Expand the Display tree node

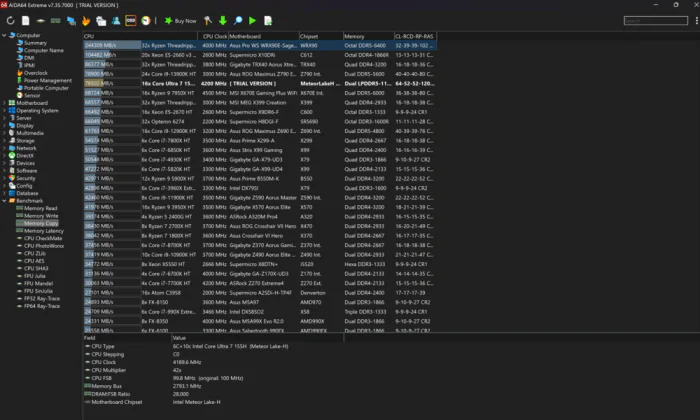pos(4,126)
